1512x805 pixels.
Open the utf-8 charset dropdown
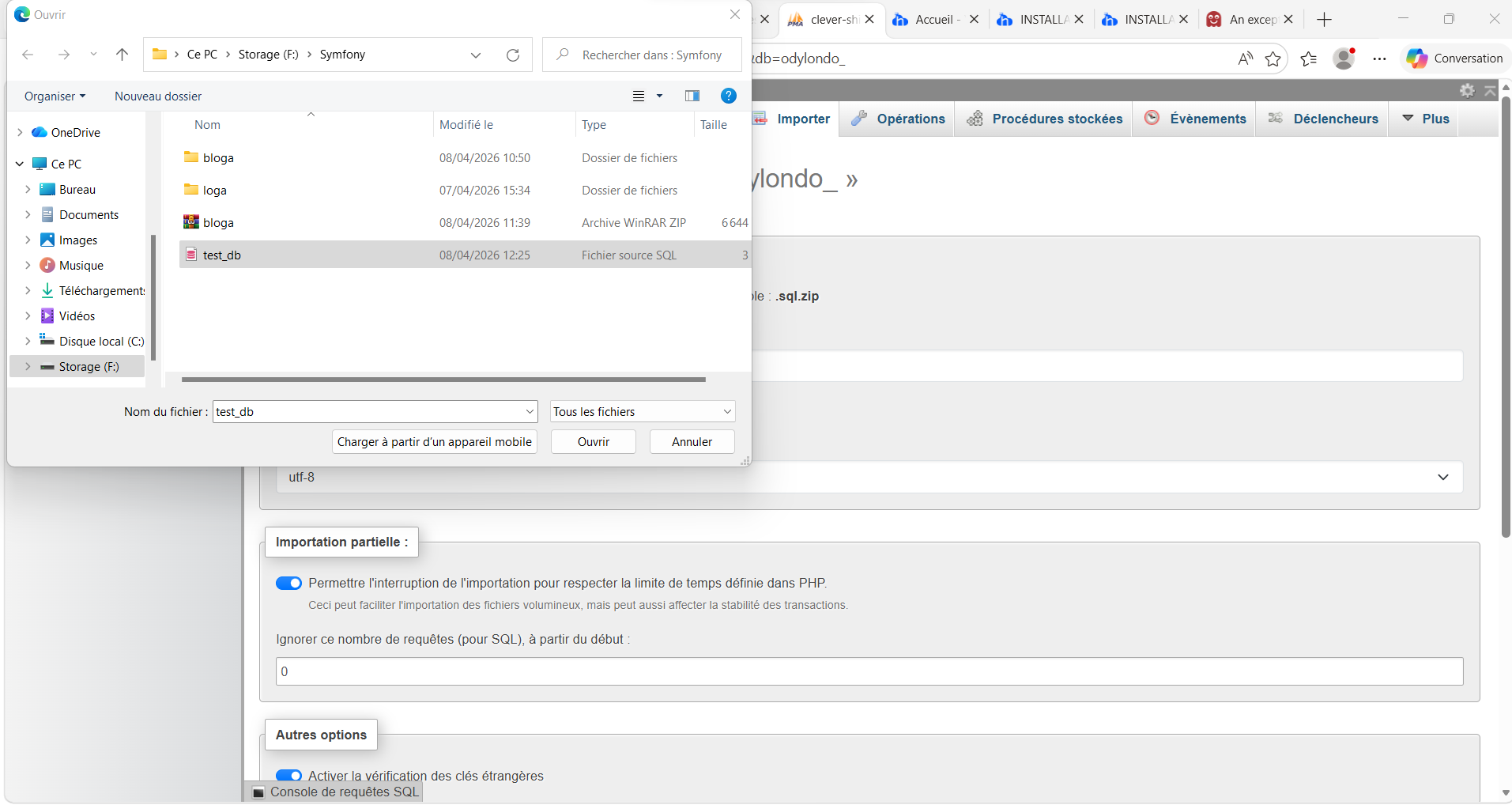[869, 478]
